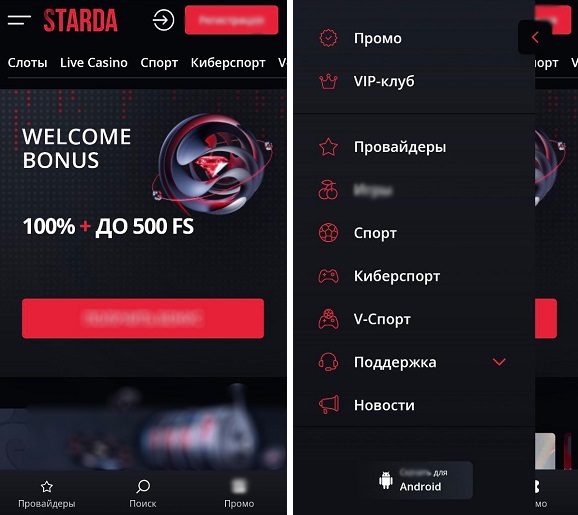Open Провайдеры in the side menu

pos(400,147)
